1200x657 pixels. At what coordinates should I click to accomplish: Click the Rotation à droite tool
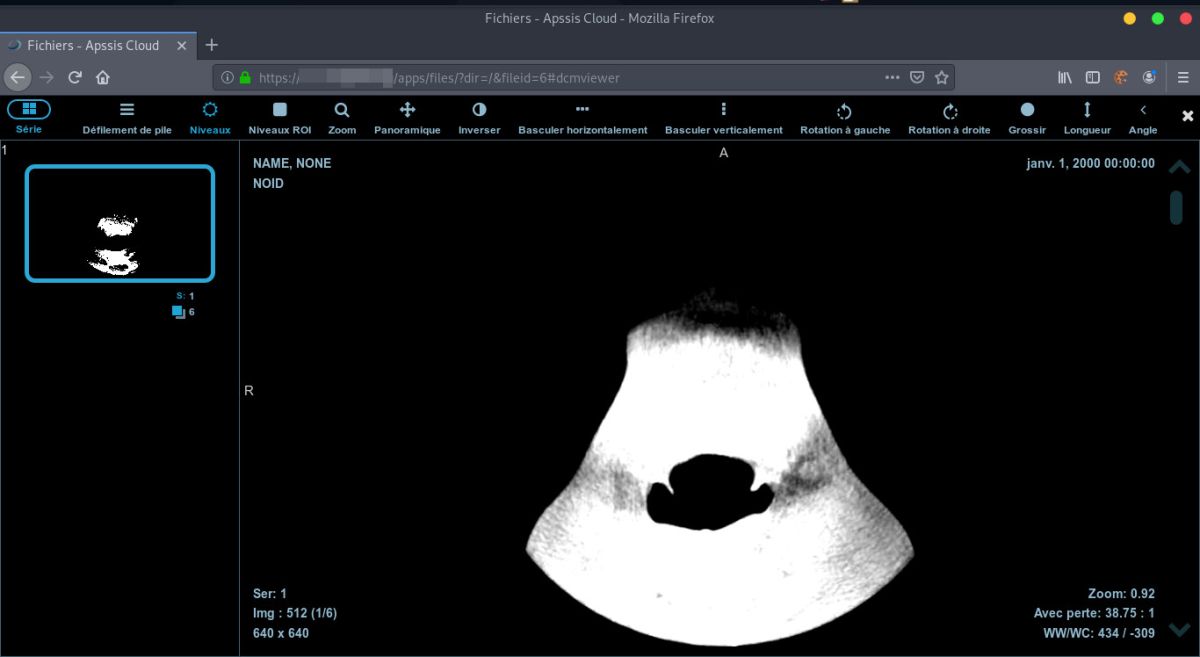pyautogui.click(x=949, y=117)
